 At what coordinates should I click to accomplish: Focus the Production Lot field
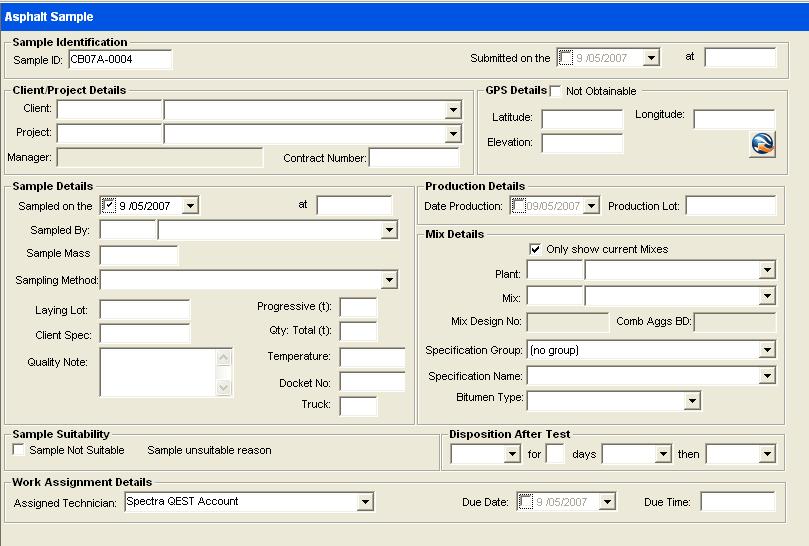730,206
